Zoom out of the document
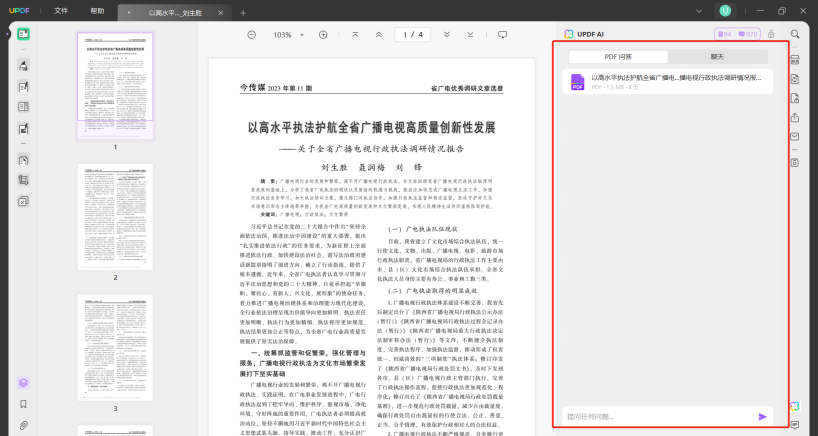The height and width of the screenshot is (436, 818). pos(251,35)
